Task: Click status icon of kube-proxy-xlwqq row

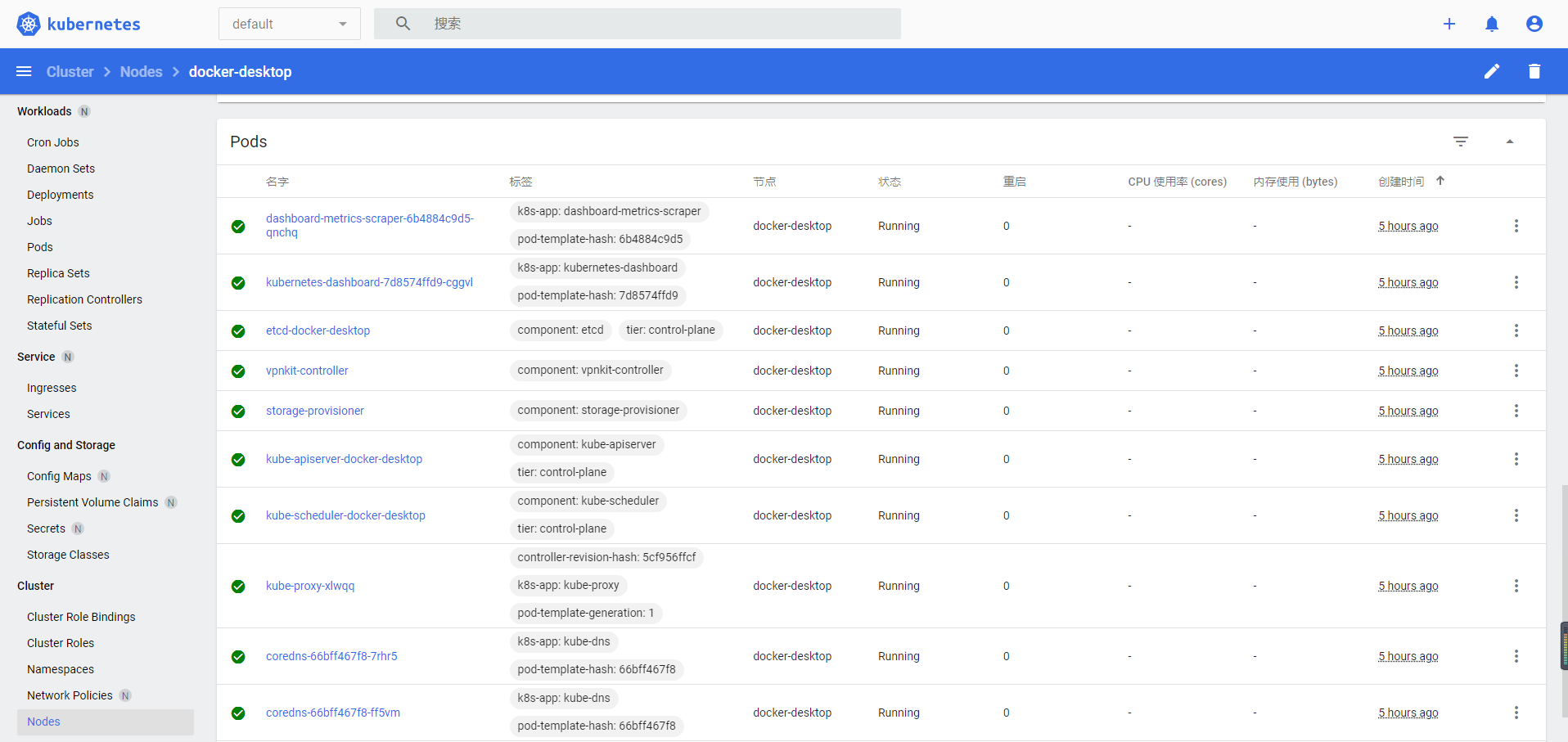Action: [238, 587]
